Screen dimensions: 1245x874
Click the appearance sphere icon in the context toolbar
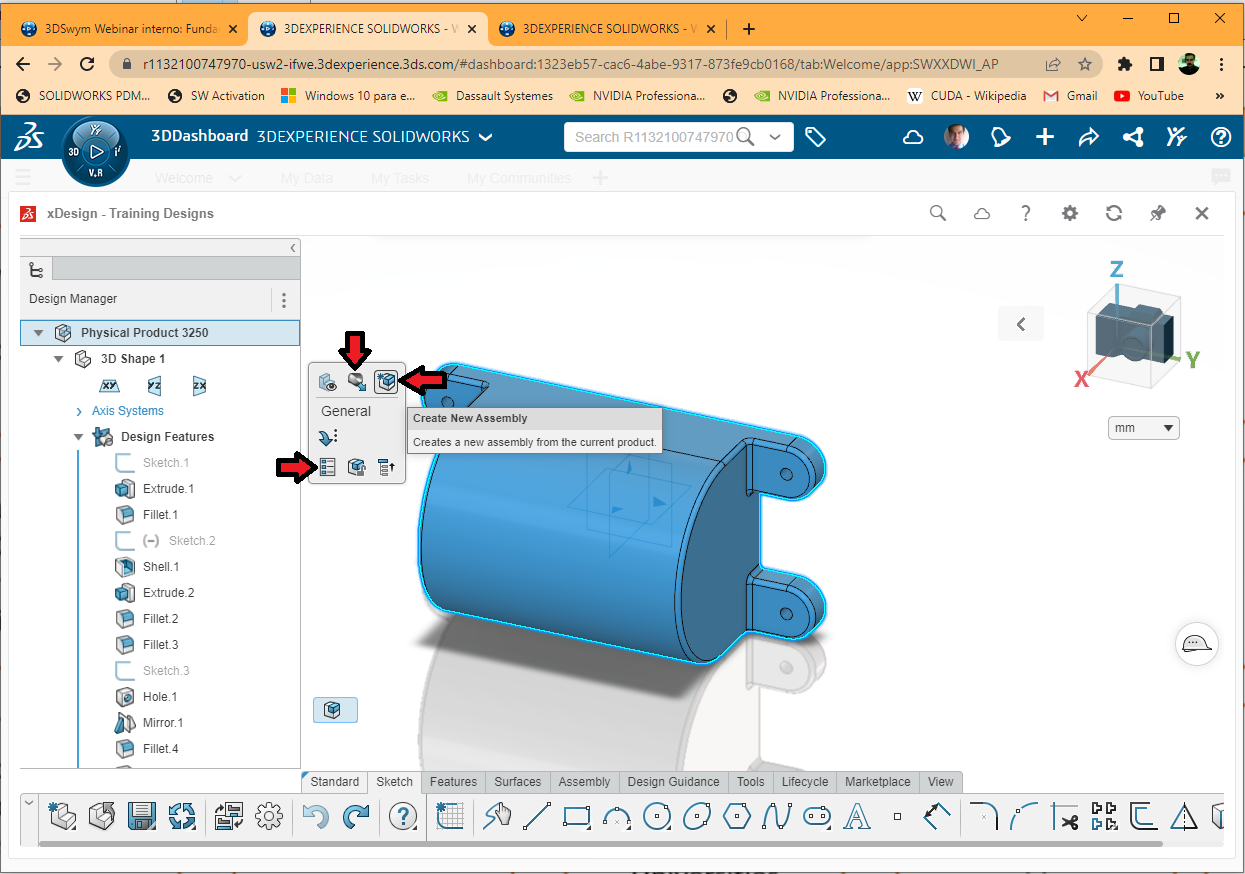click(356, 381)
